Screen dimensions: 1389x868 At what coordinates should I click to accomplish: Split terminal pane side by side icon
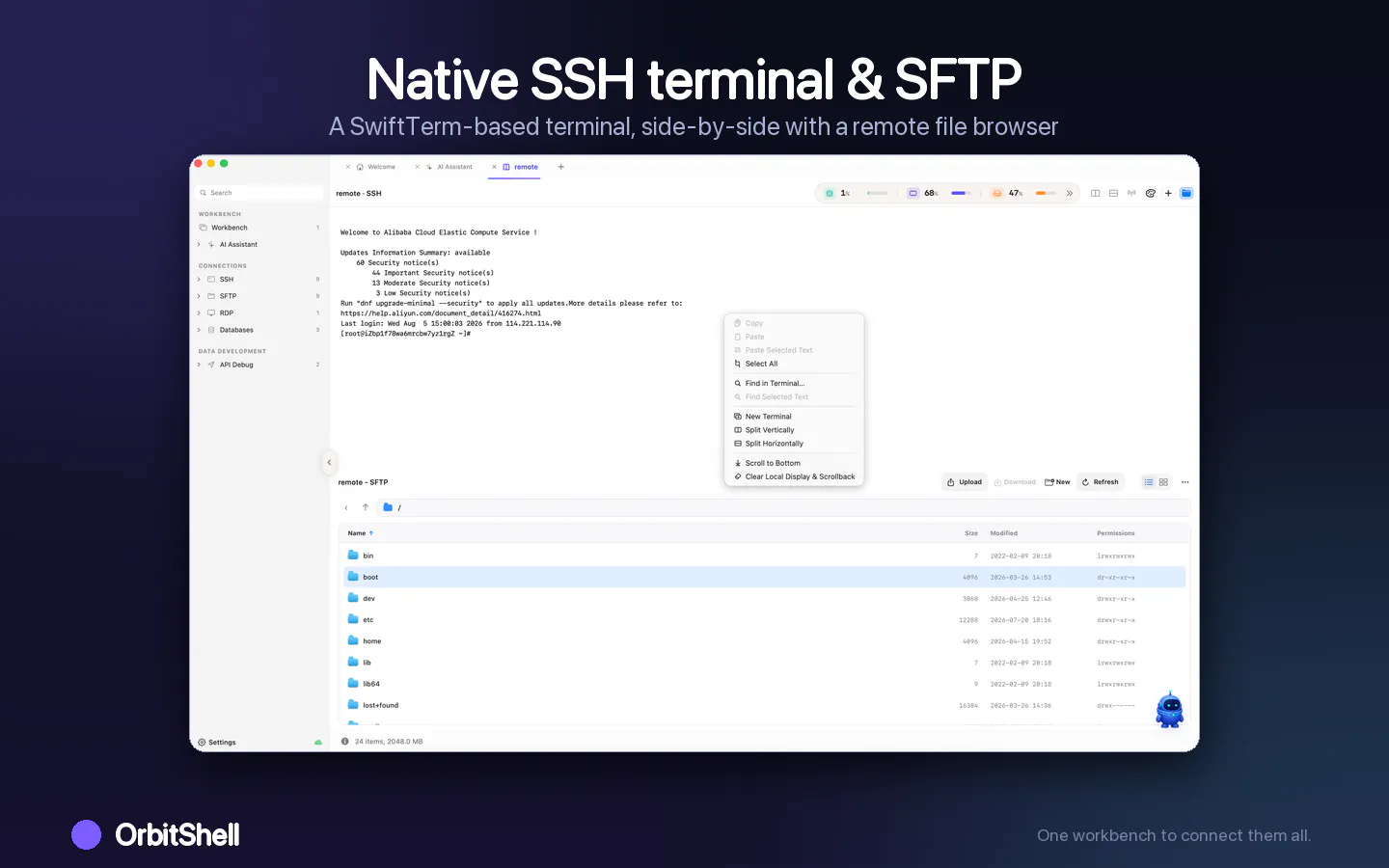[1095, 193]
